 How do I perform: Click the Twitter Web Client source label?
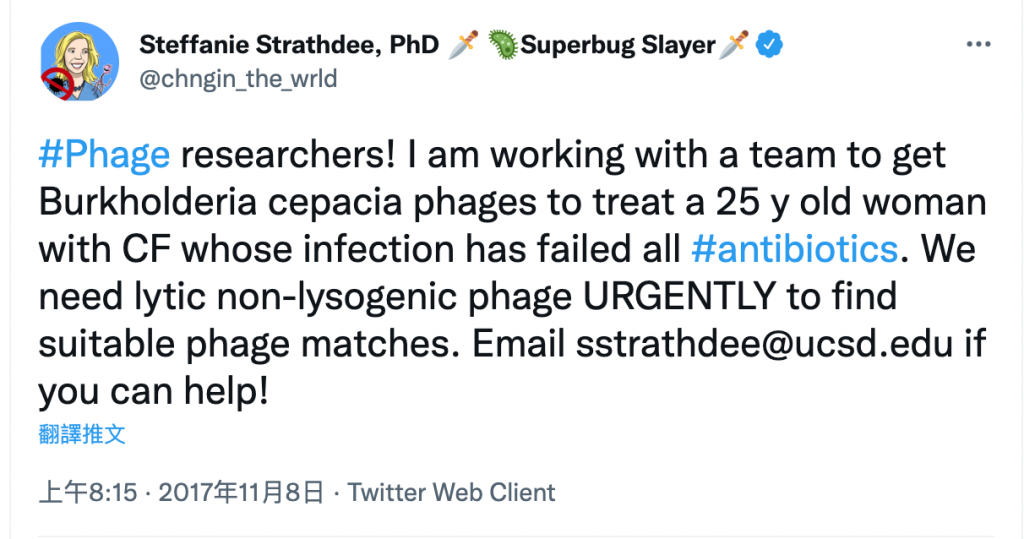pyautogui.click(x=451, y=492)
